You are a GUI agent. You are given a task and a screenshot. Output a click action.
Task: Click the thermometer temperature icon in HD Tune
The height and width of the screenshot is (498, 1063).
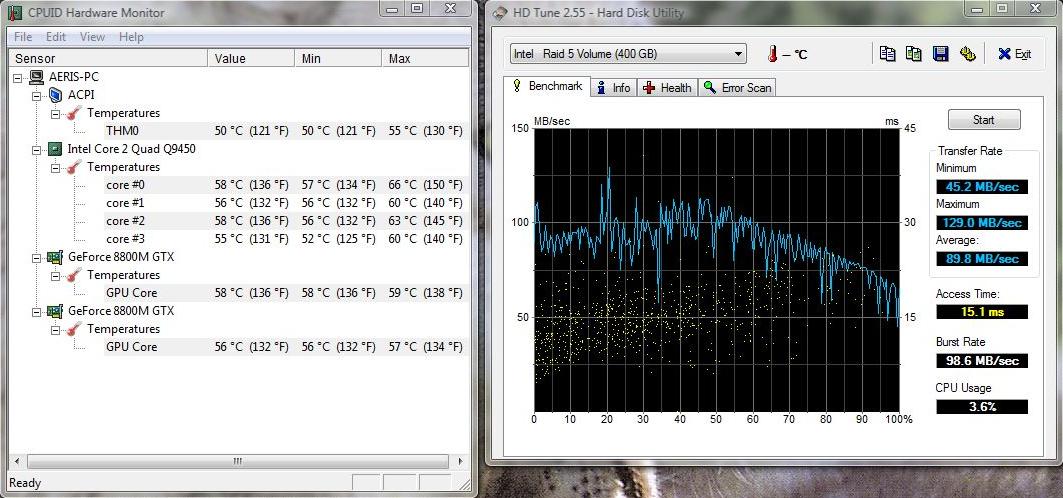[x=772, y=54]
